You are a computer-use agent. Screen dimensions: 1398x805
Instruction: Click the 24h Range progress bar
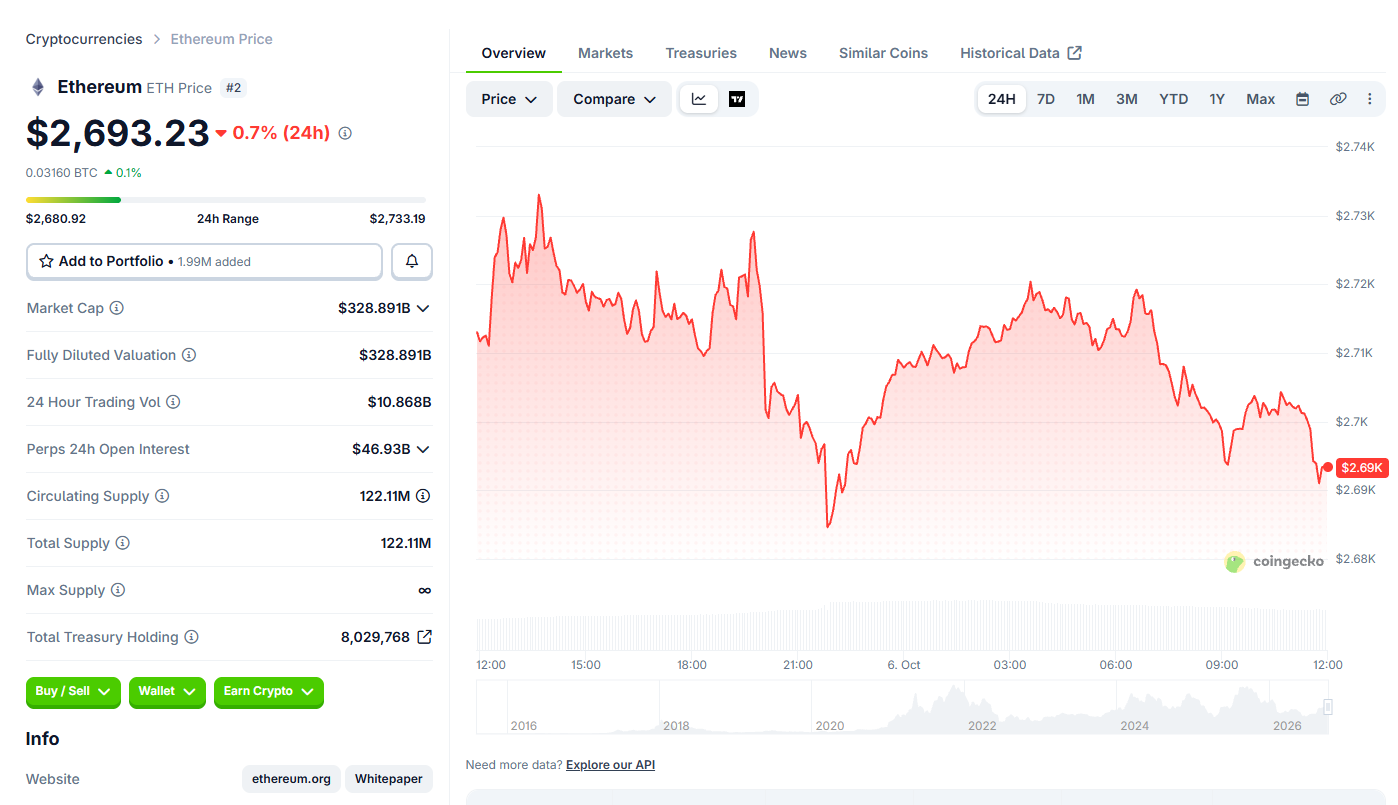point(226,200)
